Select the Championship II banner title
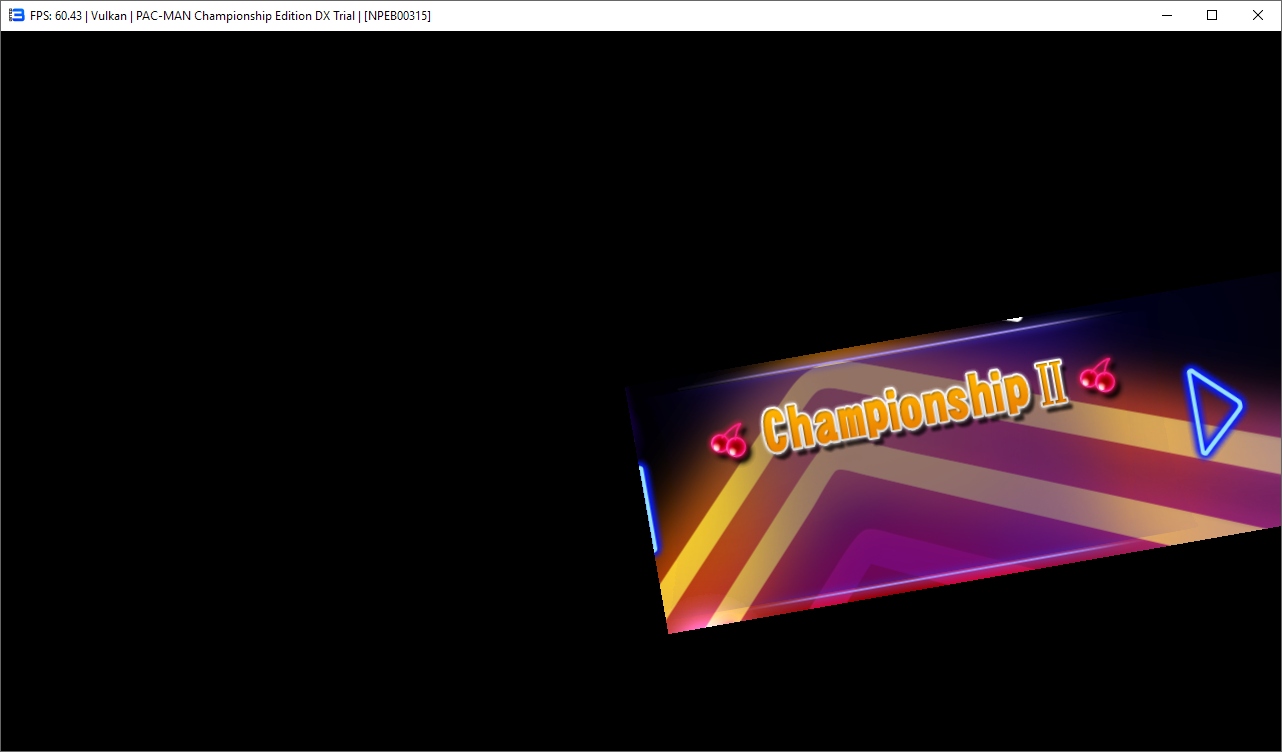1282x752 pixels. coord(914,409)
